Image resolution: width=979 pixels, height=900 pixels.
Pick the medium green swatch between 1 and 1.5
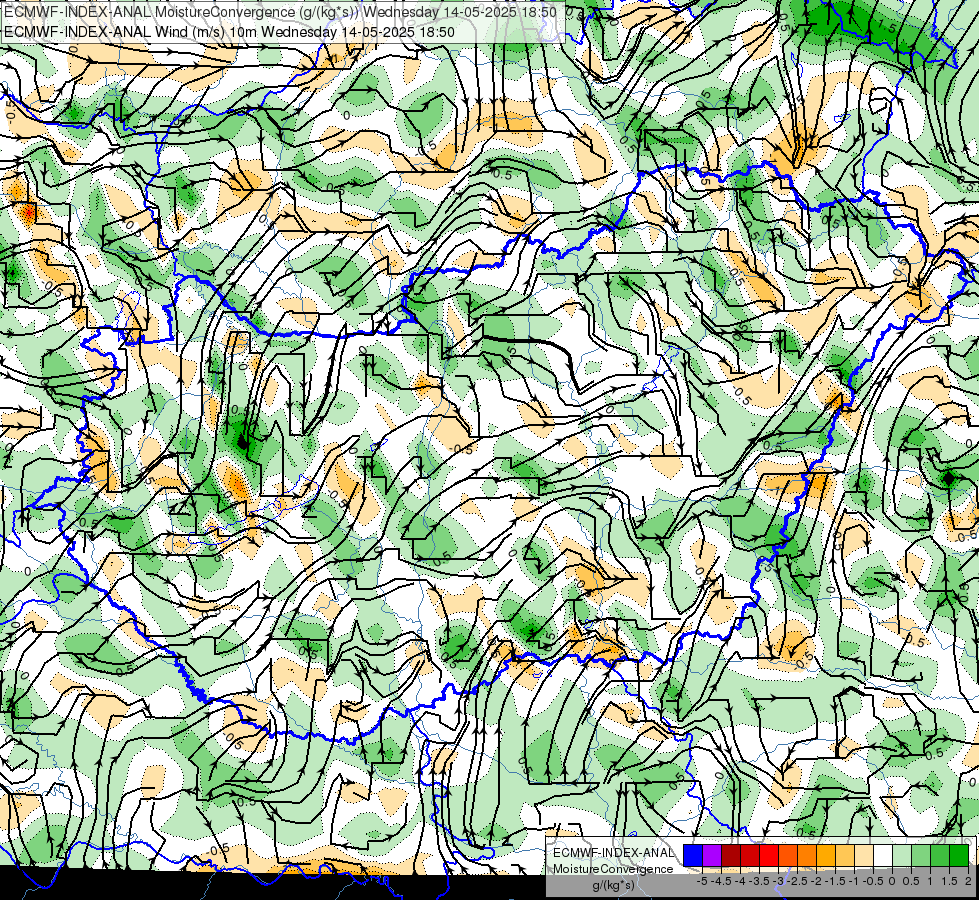(940, 855)
